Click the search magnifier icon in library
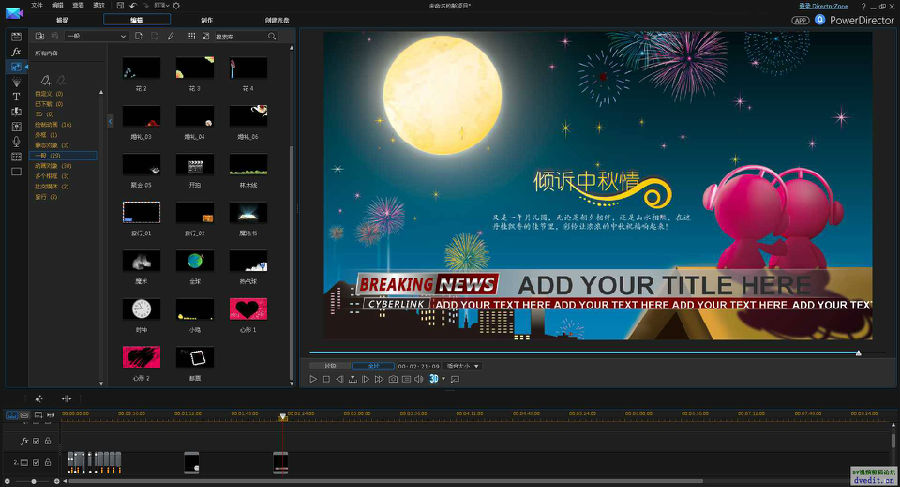Image resolution: width=900 pixels, height=487 pixels. pyautogui.click(x=271, y=36)
